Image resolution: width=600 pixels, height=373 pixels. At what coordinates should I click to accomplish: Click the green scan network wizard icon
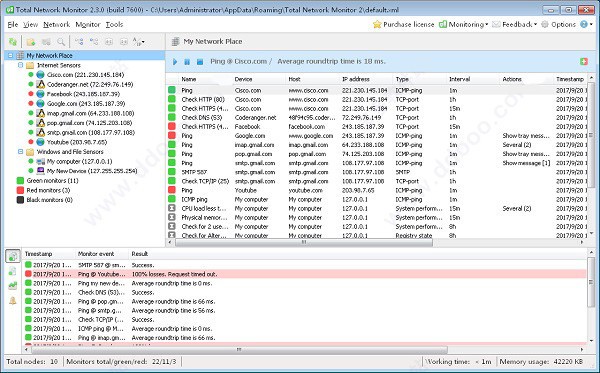pyautogui.click(x=13, y=42)
